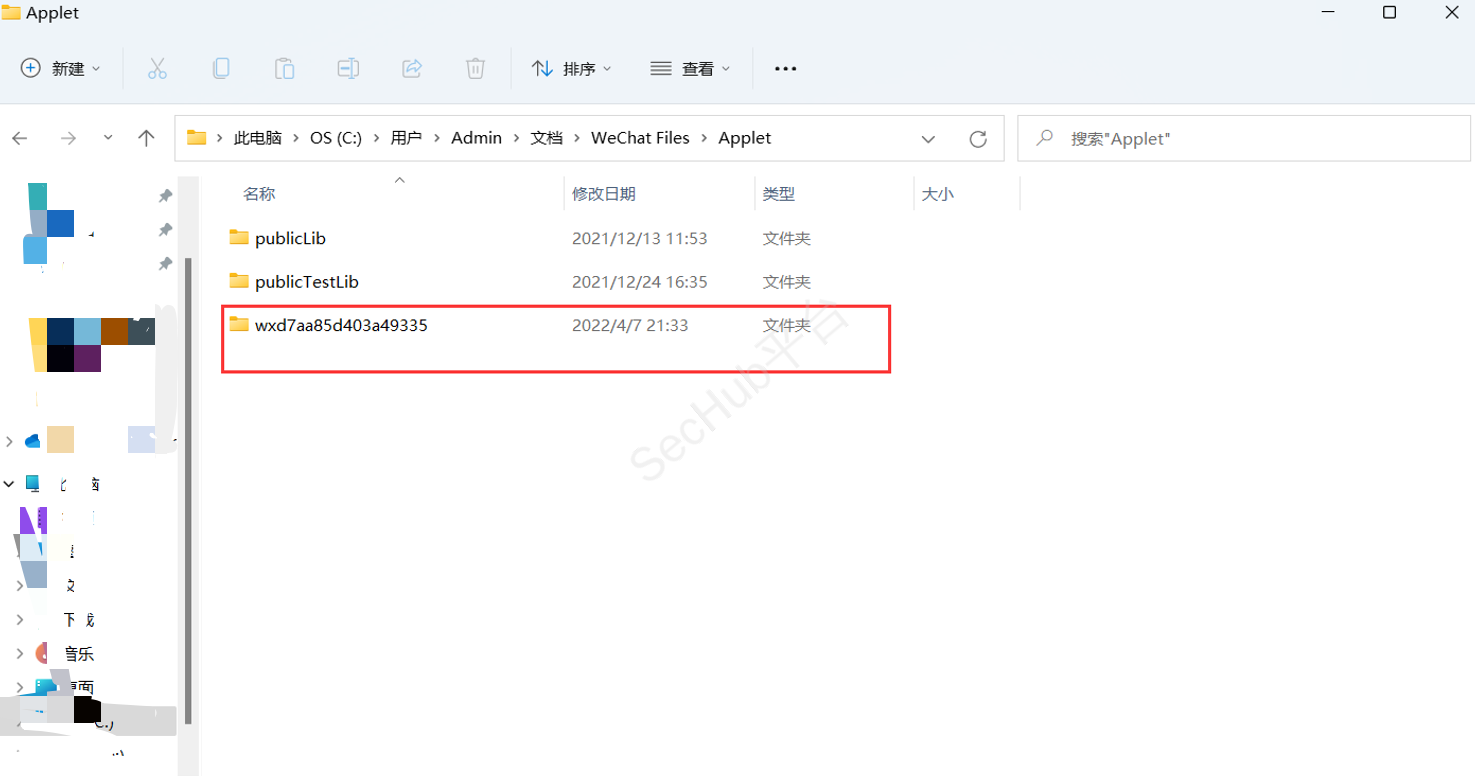This screenshot has height=776, width=1475.
Task: Open the 查看 (View) dropdown
Action: pos(690,68)
